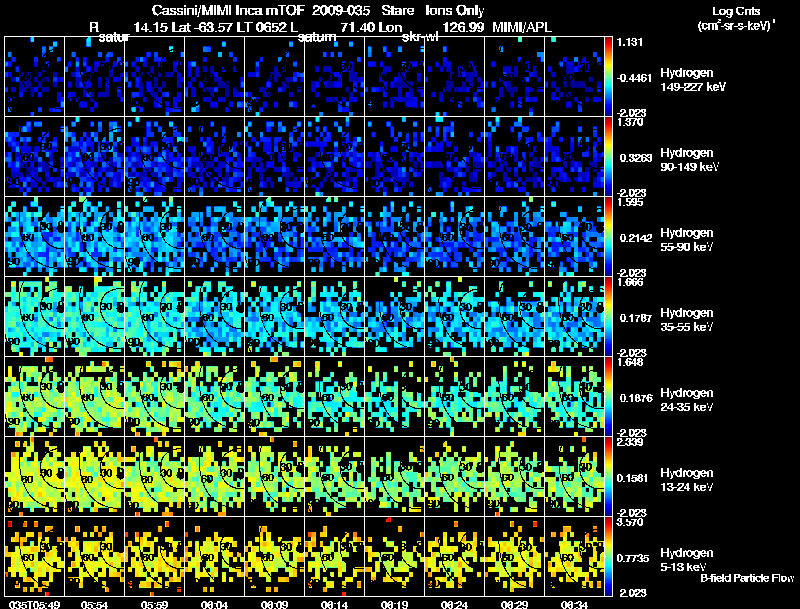800x609 pixels.
Task: Click the 'Log Cnts' colorbar heading
Action: tap(735, 11)
